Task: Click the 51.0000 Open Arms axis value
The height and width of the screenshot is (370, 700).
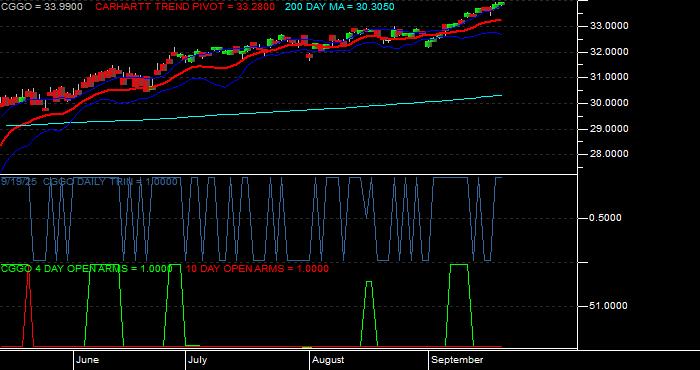Action: tap(609, 306)
